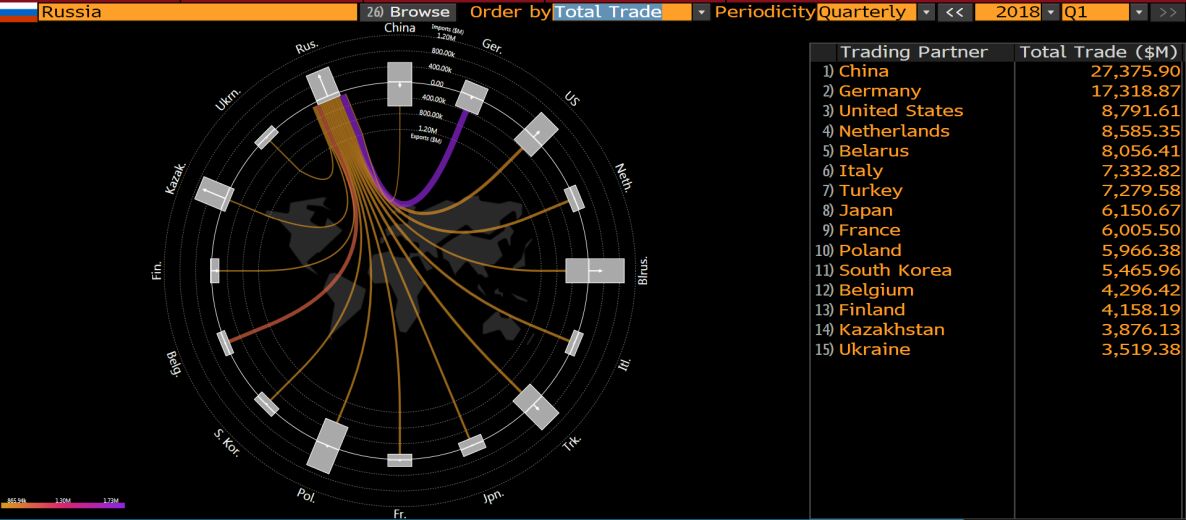Click the 8,585.35 total trade value

tap(1140, 131)
